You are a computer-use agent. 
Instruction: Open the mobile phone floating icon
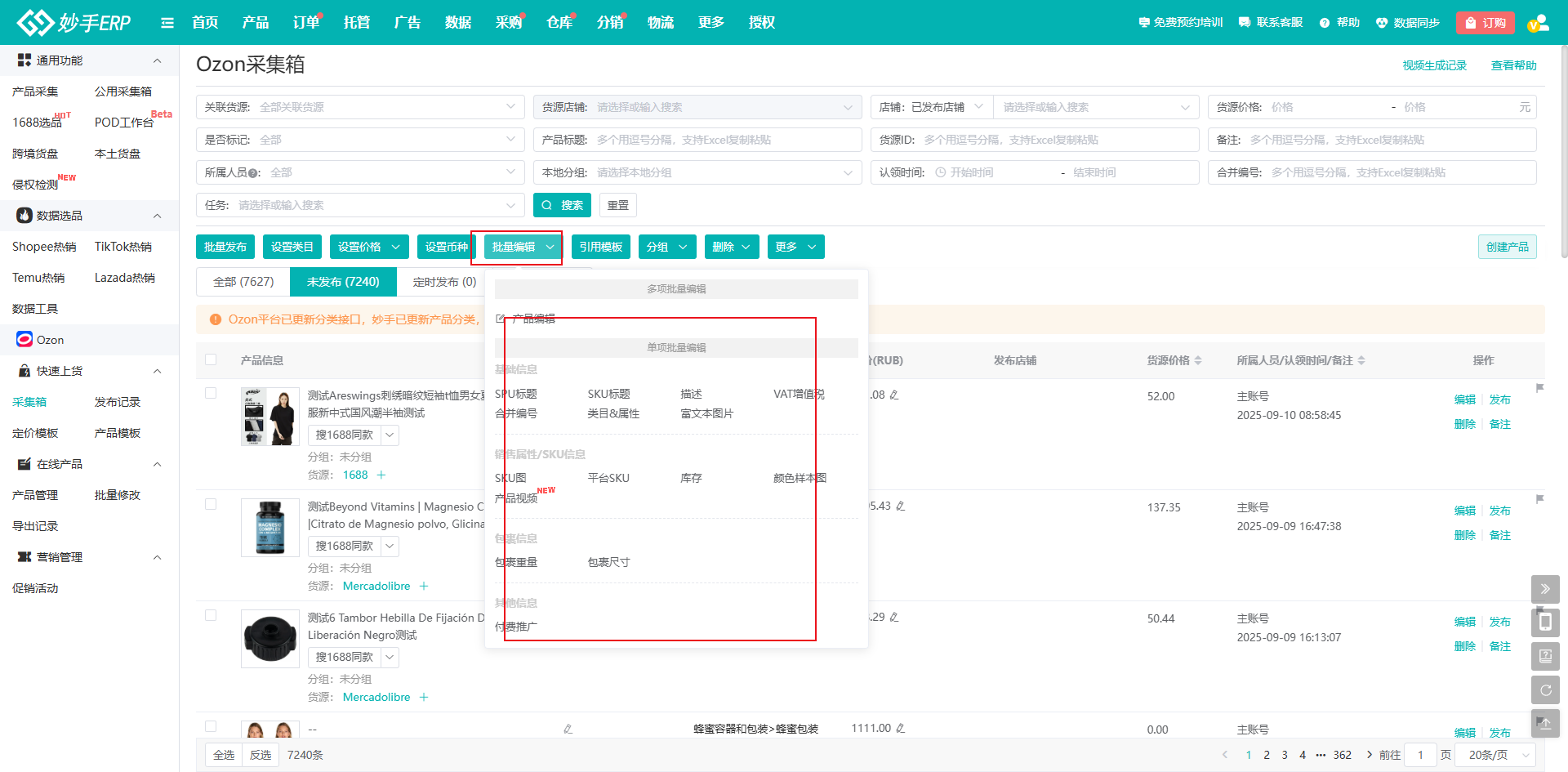click(x=1545, y=623)
